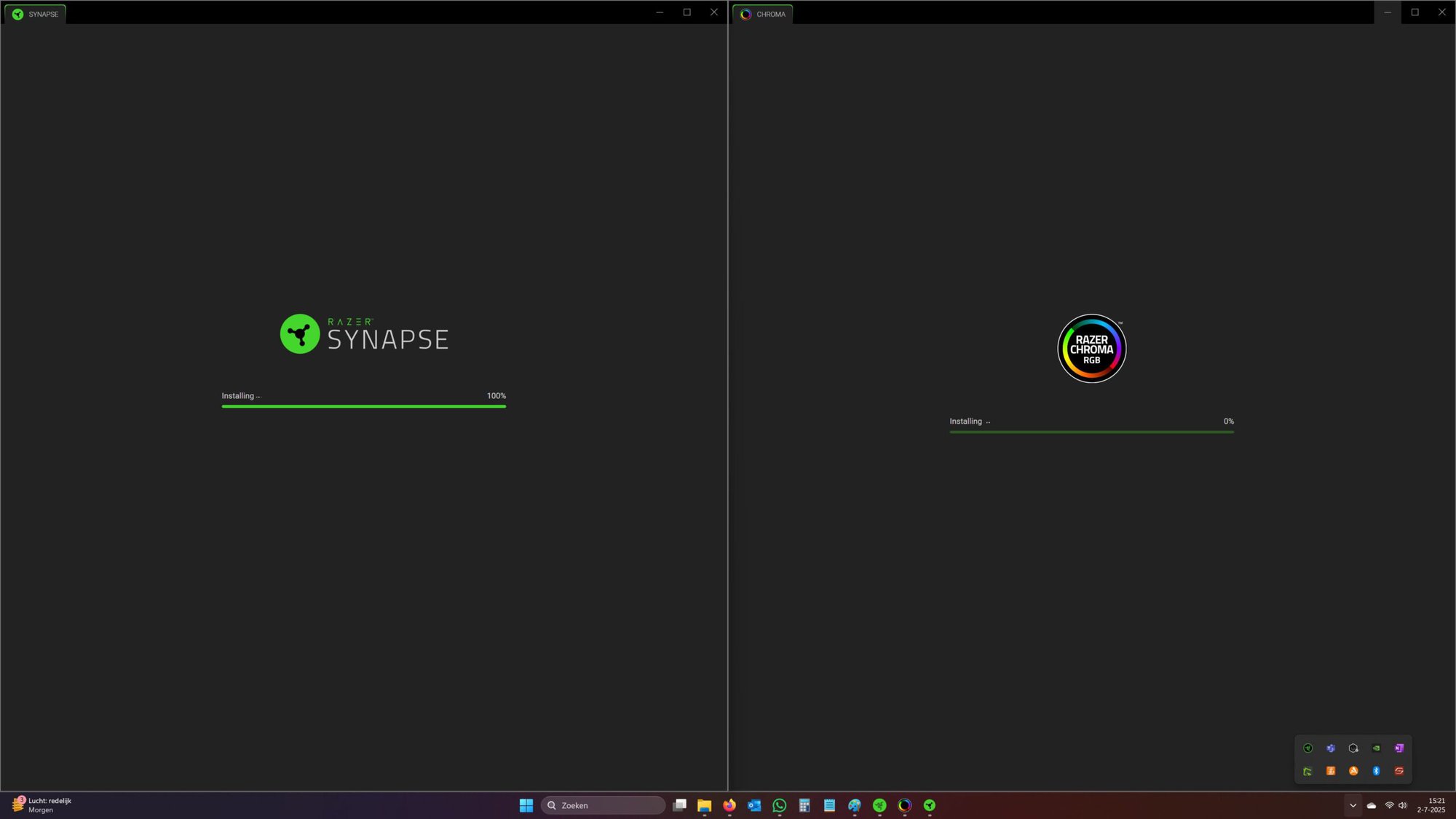Image resolution: width=1456 pixels, height=819 pixels.
Task: Open the Razer Chroma taskbar icon
Action: tap(905, 805)
